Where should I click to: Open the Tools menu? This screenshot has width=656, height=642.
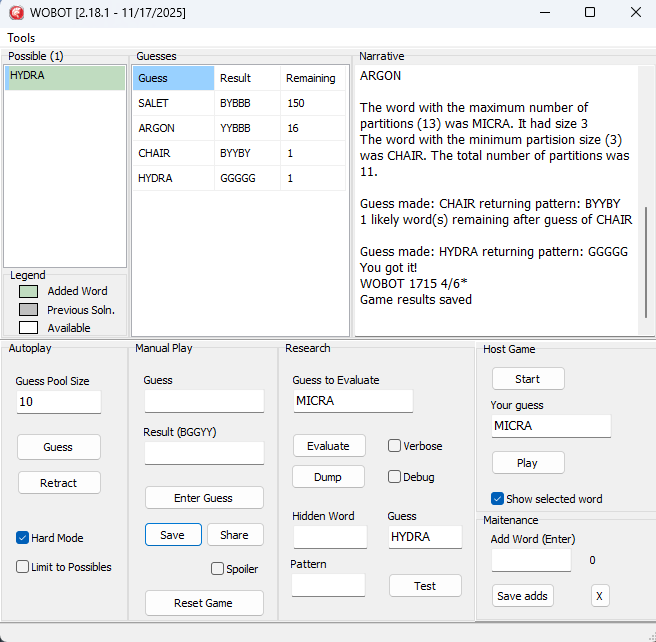click(x=21, y=38)
